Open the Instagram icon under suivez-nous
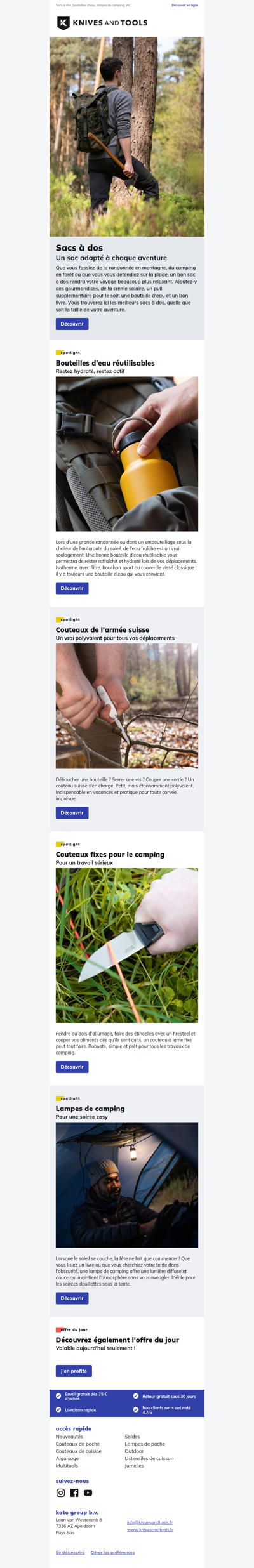The width and height of the screenshot is (254, 1568). click(61, 1492)
